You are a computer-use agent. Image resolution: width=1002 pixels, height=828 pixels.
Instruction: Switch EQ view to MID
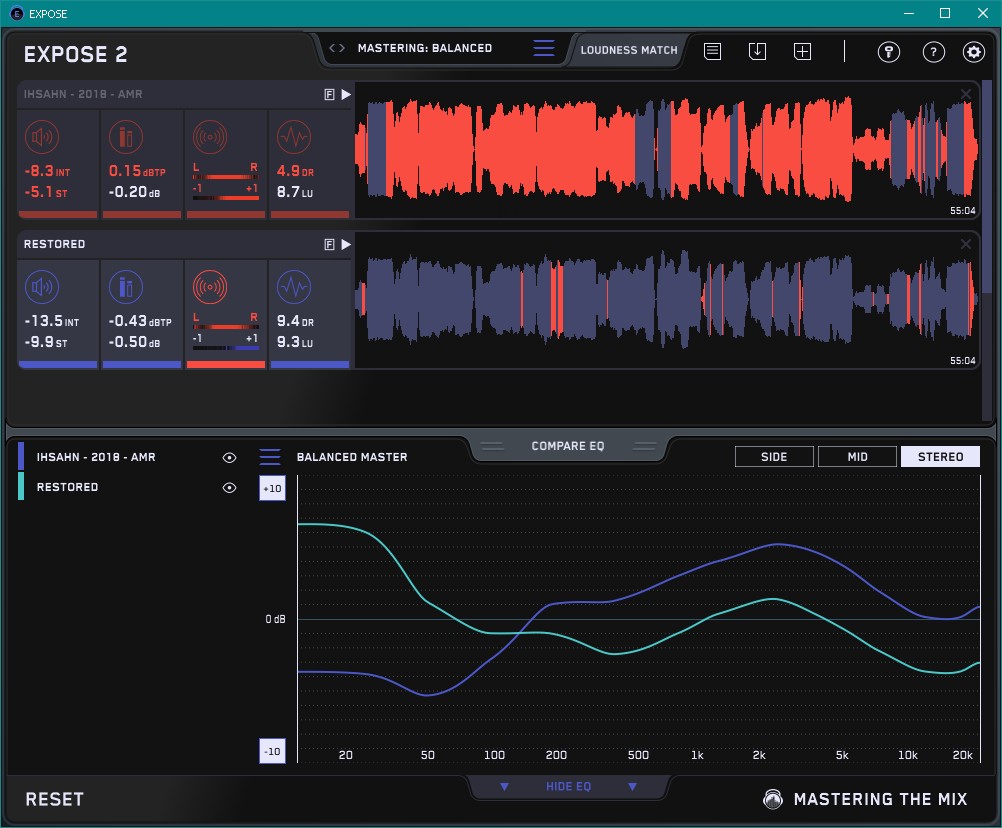[857, 457]
